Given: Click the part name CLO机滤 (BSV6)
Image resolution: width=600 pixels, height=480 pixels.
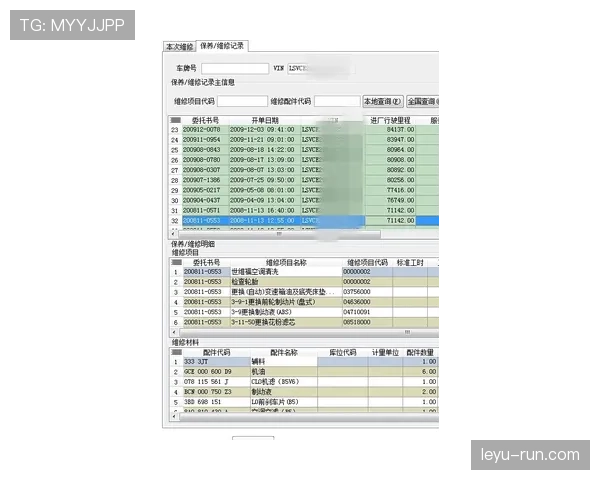Looking at the screenshot, I should pyautogui.click(x=284, y=382).
